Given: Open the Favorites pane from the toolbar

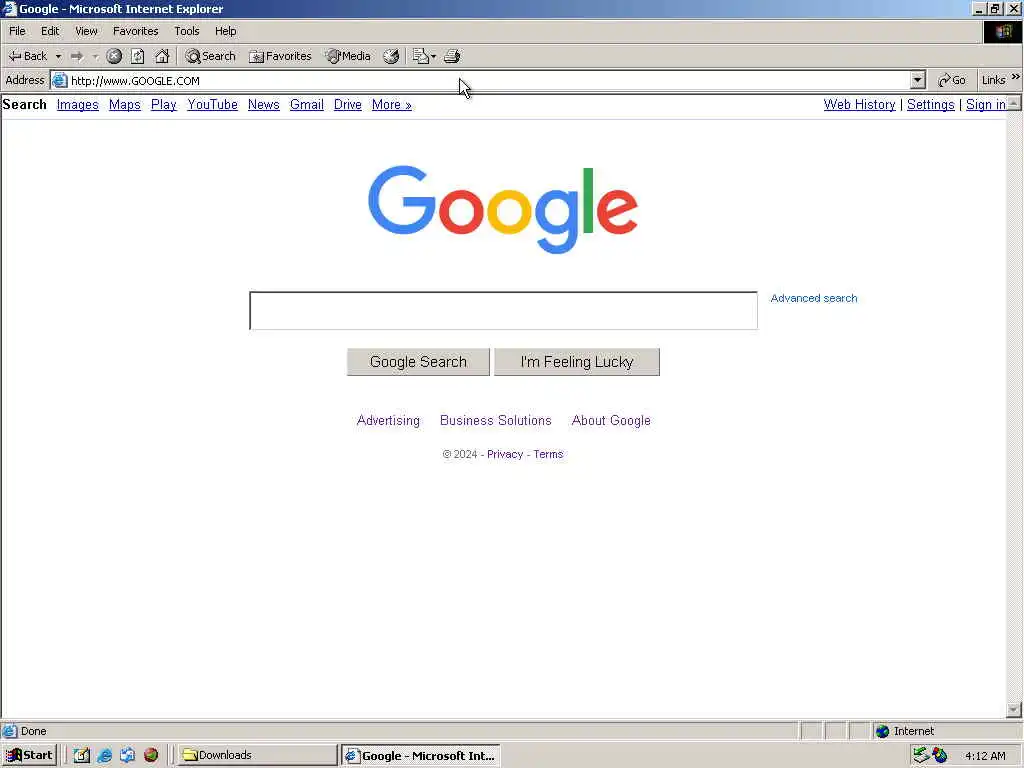Looking at the screenshot, I should point(280,56).
